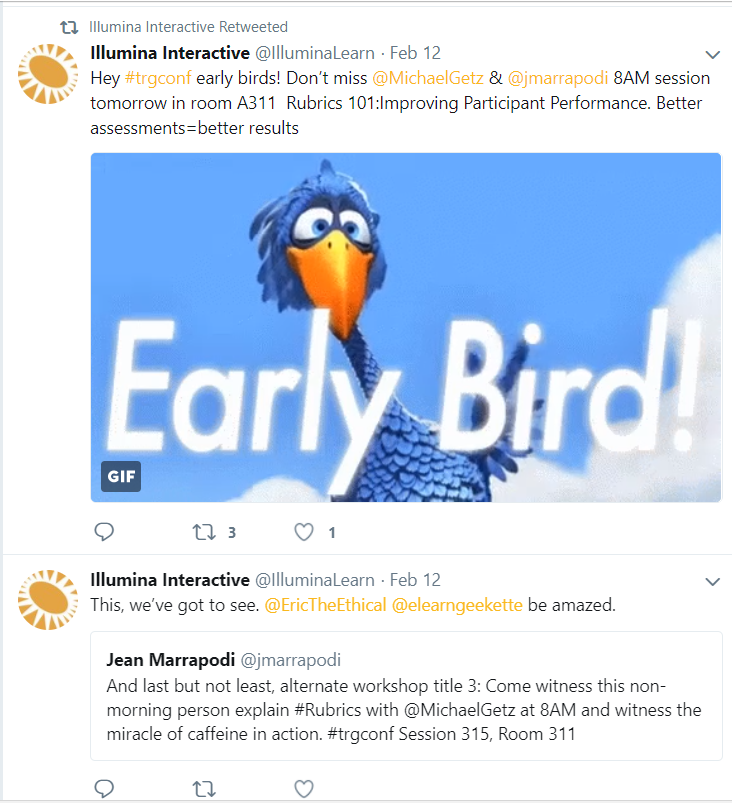Viewport: 732px width, 803px height.
Task: Like the 'This, we've got to see' tweet
Action: click(x=304, y=789)
